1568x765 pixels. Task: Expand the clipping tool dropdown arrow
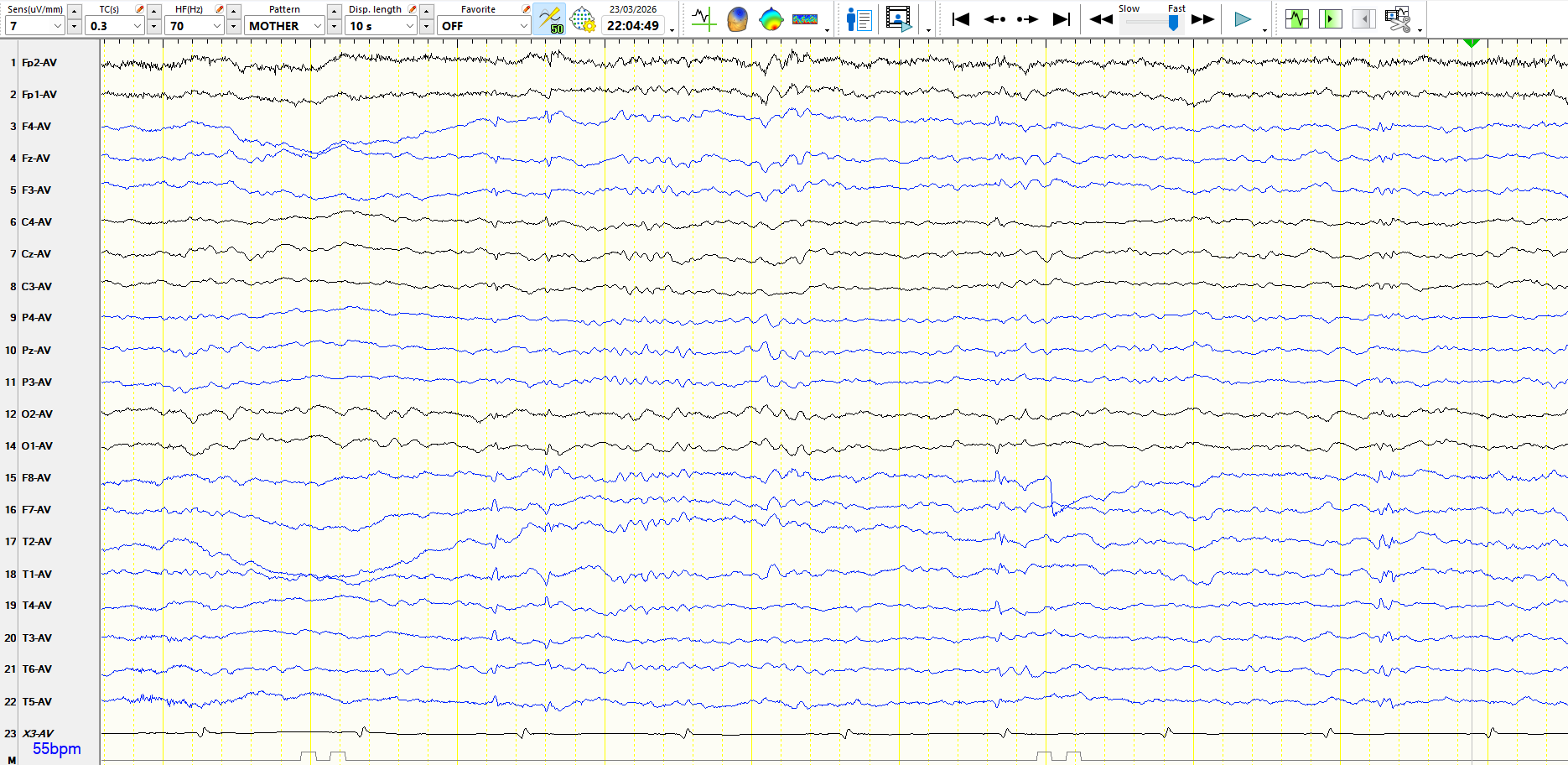(1420, 29)
